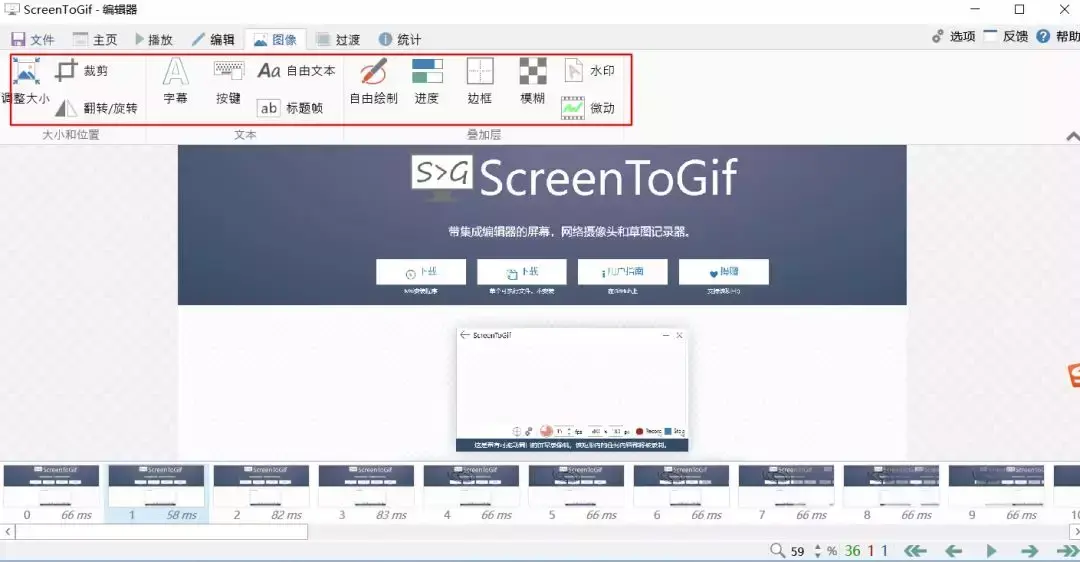
Task: Select the 自由绘制 free drawing tool
Action: (373, 81)
